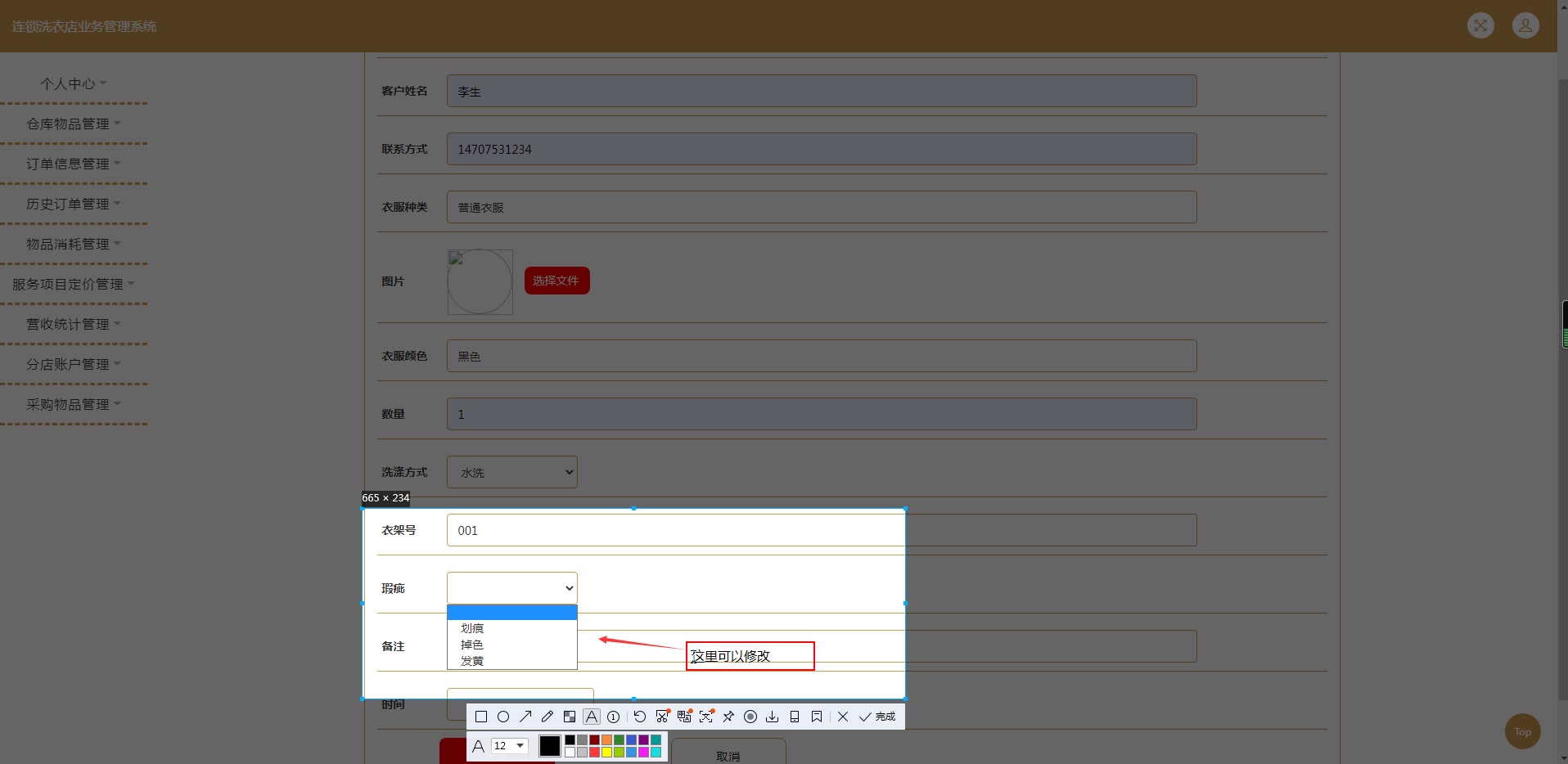Expand 个人中心 menu
Image resolution: width=1568 pixels, height=764 pixels.
pos(74,83)
